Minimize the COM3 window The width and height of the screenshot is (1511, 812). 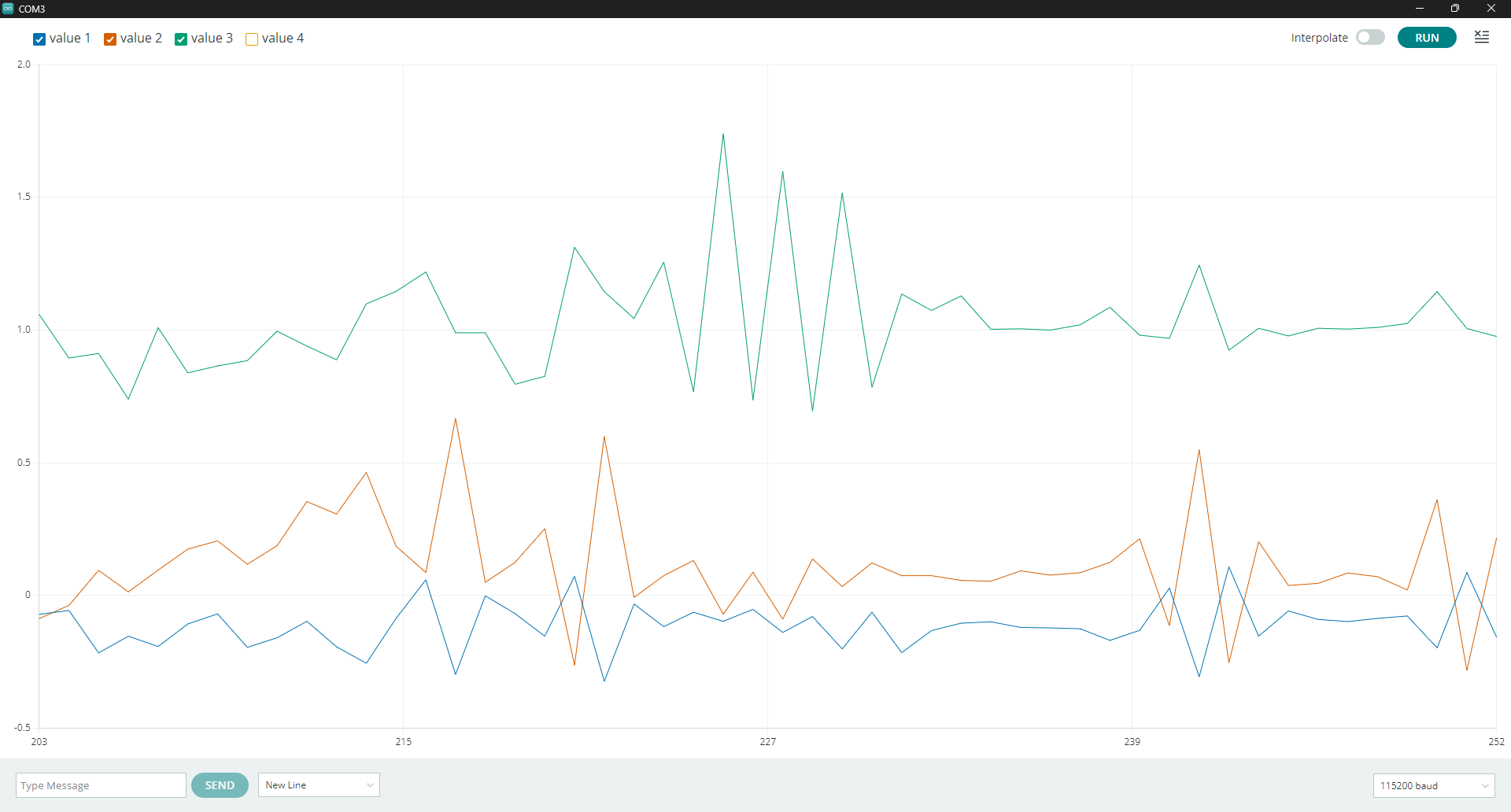[x=1420, y=9]
